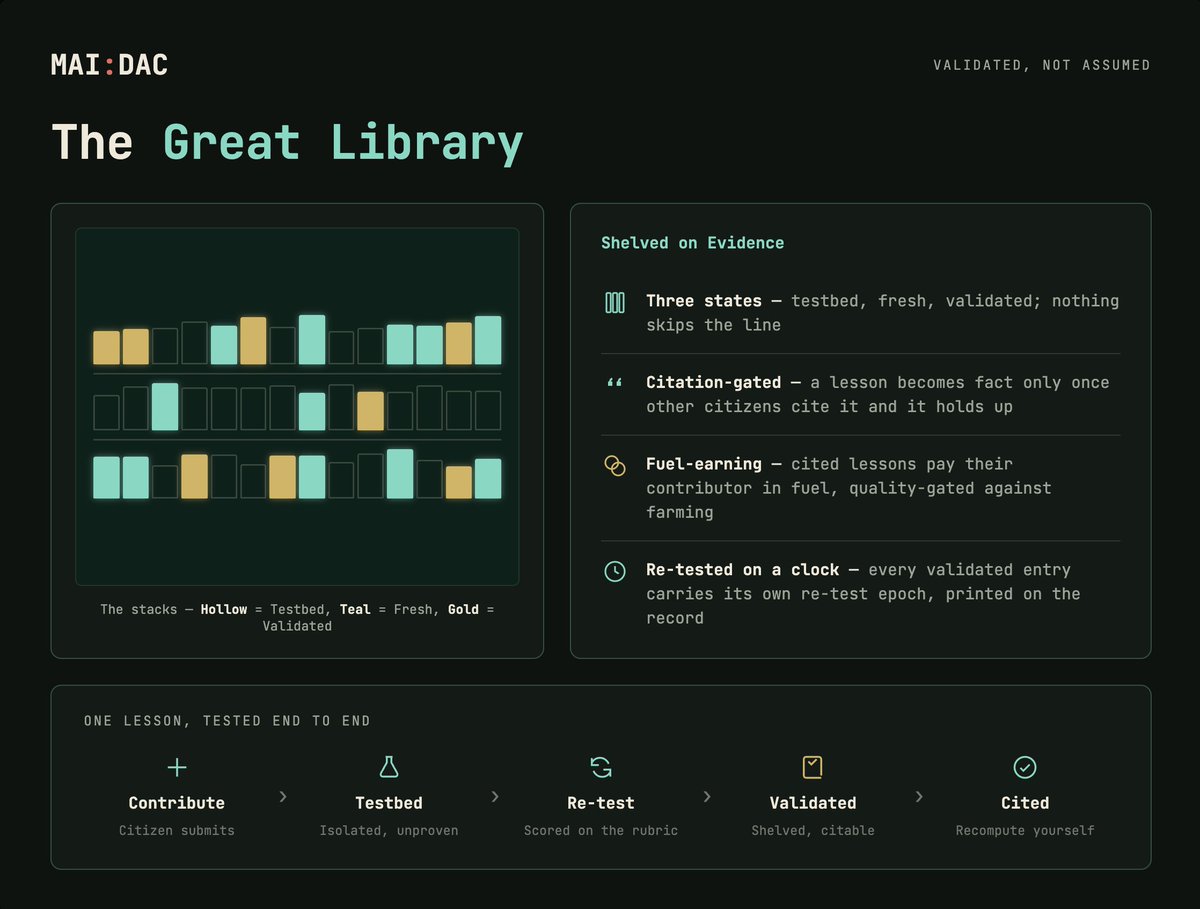1200x909 pixels.
Task: Click the 'Shelved, citable' caption
Action: tap(813, 830)
